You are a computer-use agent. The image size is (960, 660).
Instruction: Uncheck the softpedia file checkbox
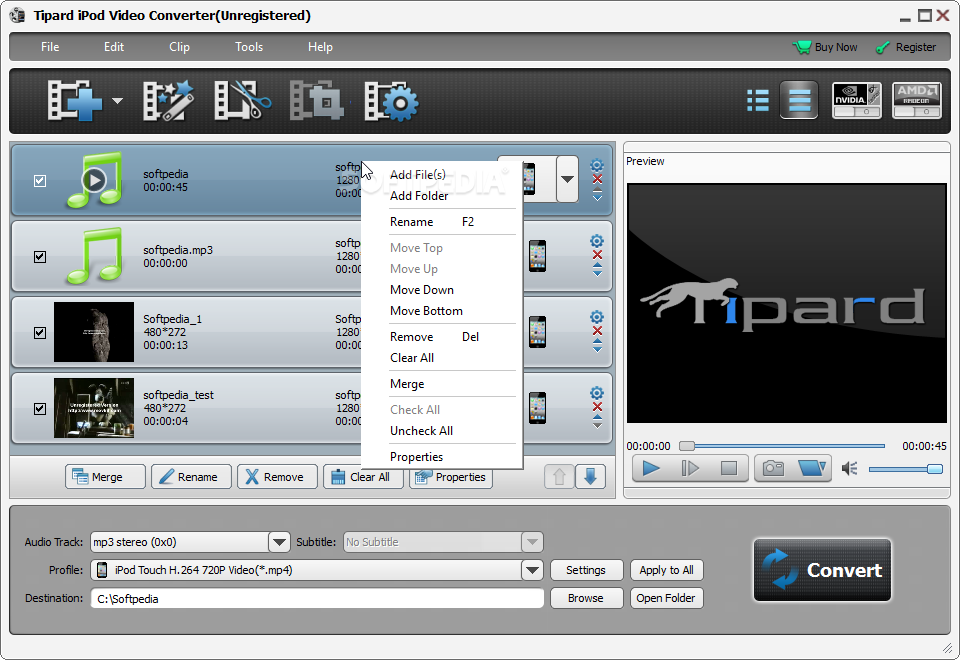coord(40,181)
